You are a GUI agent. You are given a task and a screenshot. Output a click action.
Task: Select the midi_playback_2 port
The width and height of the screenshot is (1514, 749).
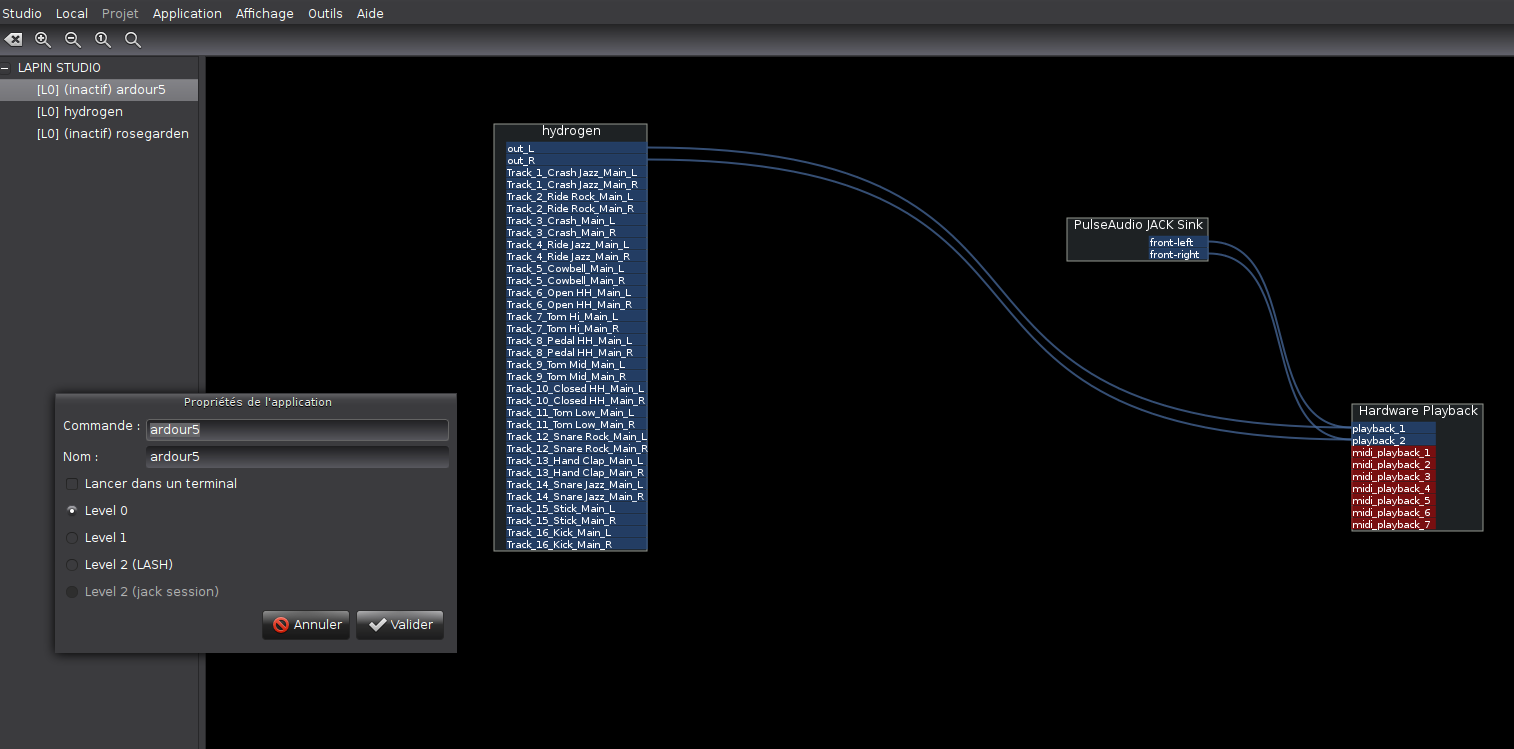(x=1394, y=465)
